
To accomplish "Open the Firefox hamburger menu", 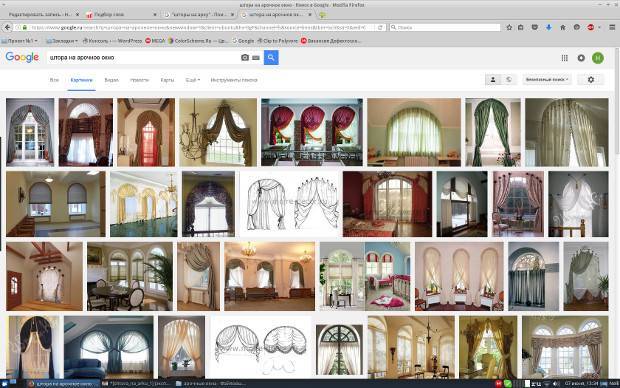I will 612,27.
